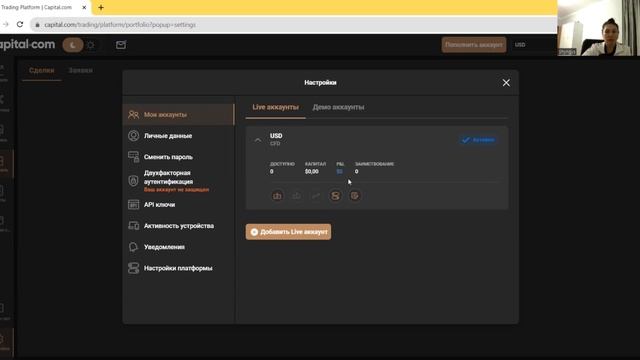The width and height of the screenshot is (640, 360).
Task: Click the Настройки dialog title
Action: tap(320, 83)
